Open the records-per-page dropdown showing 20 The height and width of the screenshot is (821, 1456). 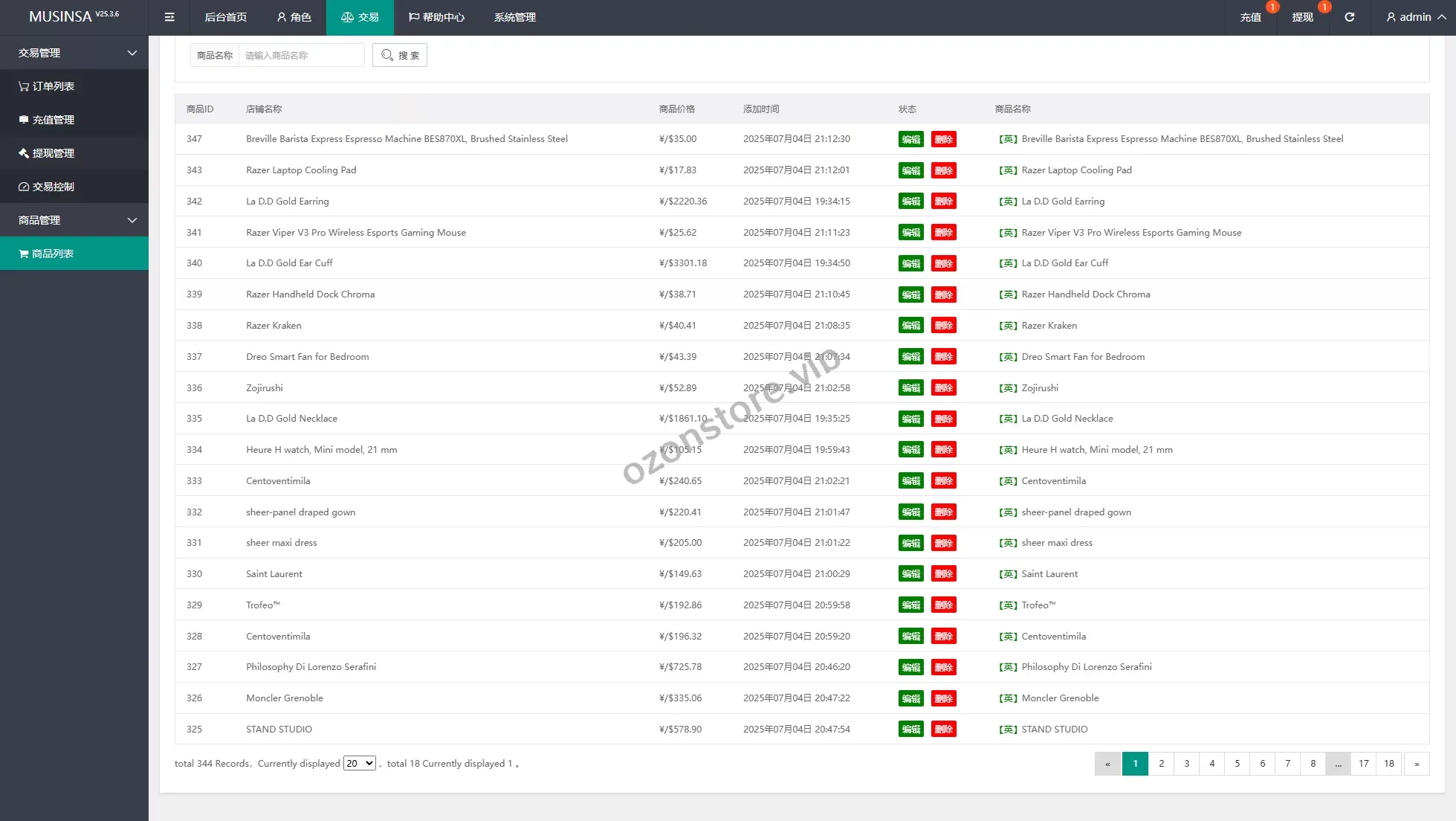[x=360, y=763]
